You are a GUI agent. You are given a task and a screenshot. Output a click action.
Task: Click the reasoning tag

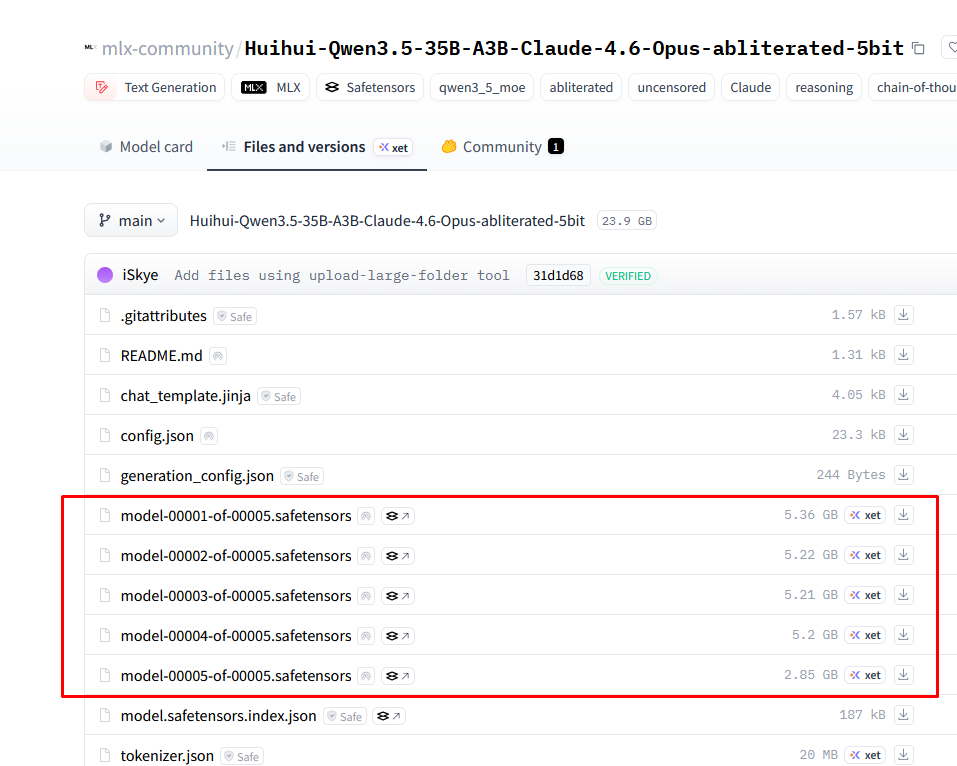[824, 87]
